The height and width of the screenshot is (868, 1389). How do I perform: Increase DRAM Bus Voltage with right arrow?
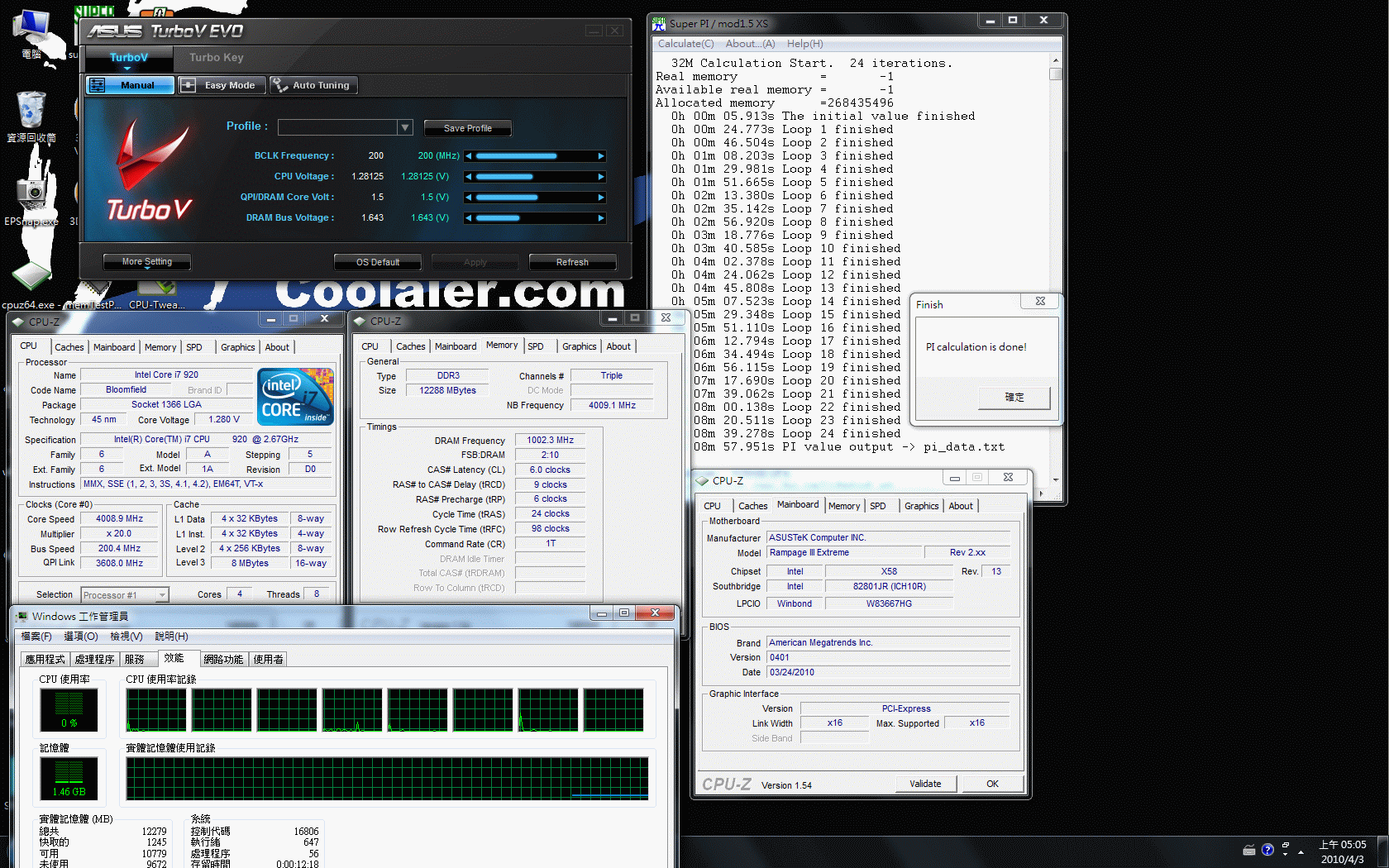pyautogui.click(x=601, y=218)
